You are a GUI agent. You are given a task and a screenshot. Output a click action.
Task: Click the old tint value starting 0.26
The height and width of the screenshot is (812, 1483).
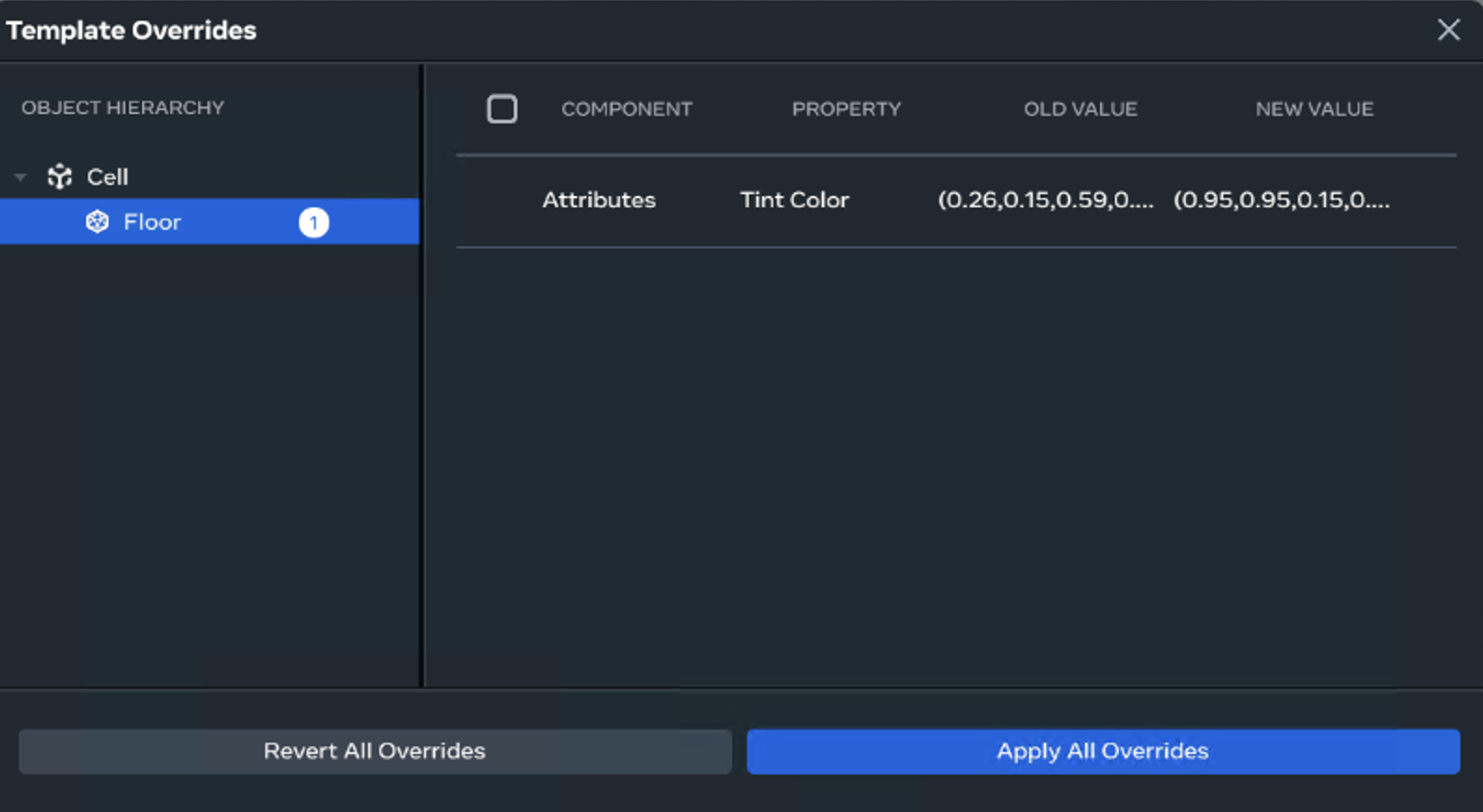(1045, 200)
